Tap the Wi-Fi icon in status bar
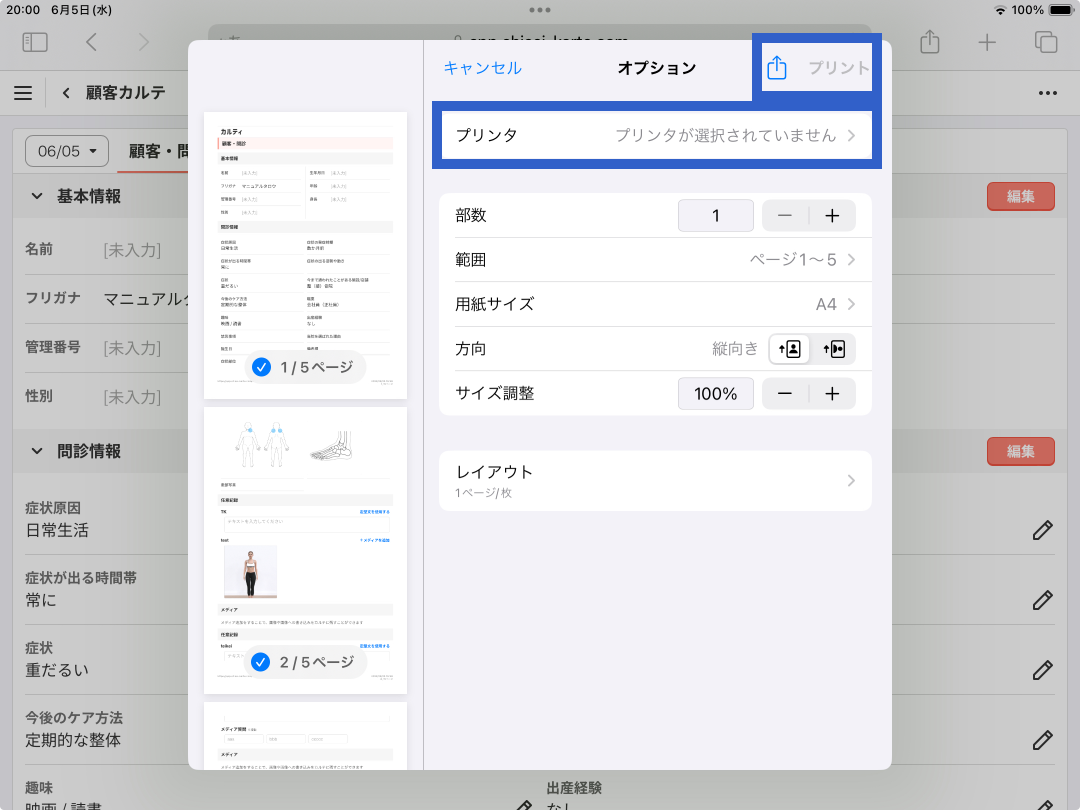Viewport: 1080px width, 810px height. [1000, 10]
